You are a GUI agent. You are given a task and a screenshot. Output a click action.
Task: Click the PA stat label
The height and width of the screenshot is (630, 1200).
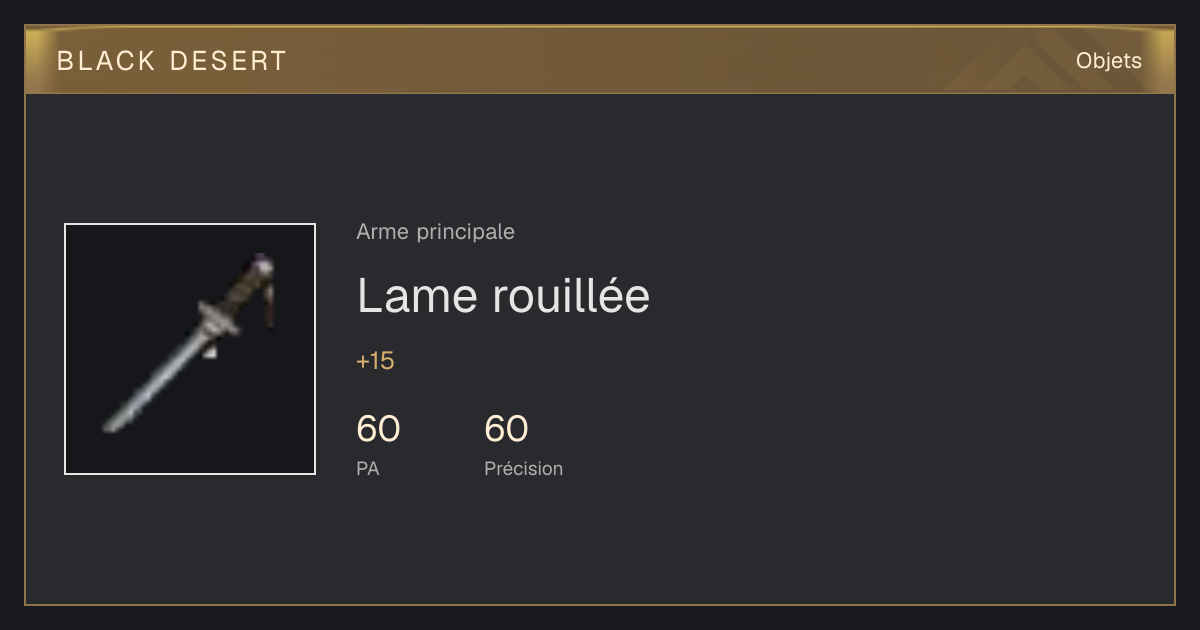(x=367, y=468)
